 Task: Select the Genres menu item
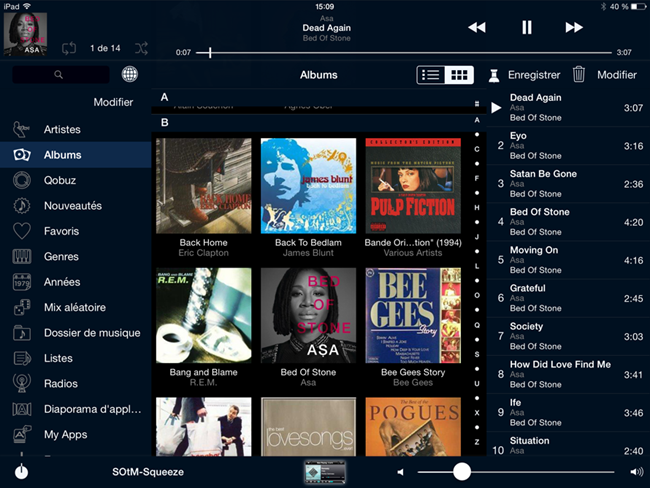[75, 257]
